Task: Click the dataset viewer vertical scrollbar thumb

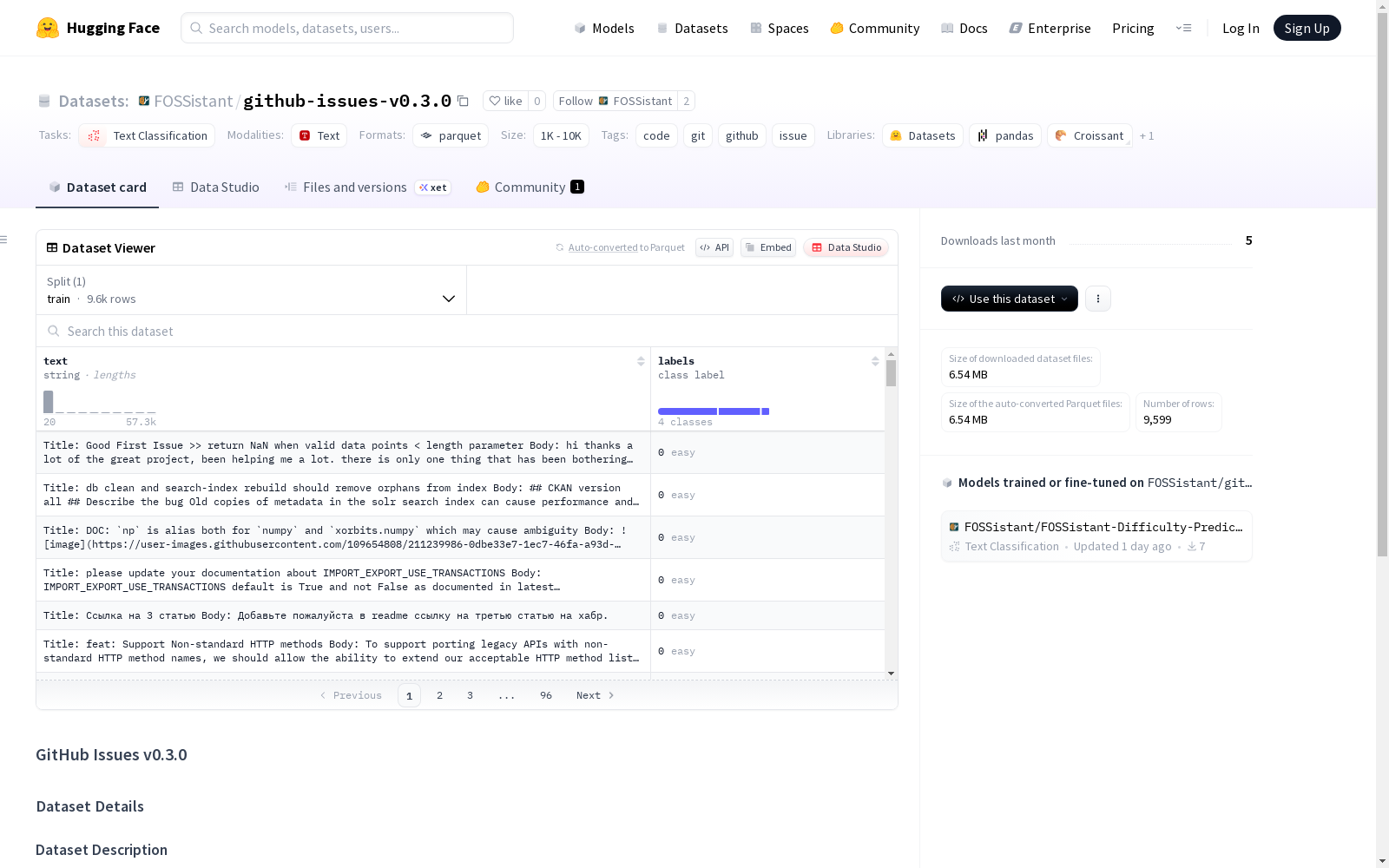Action: pos(891,373)
